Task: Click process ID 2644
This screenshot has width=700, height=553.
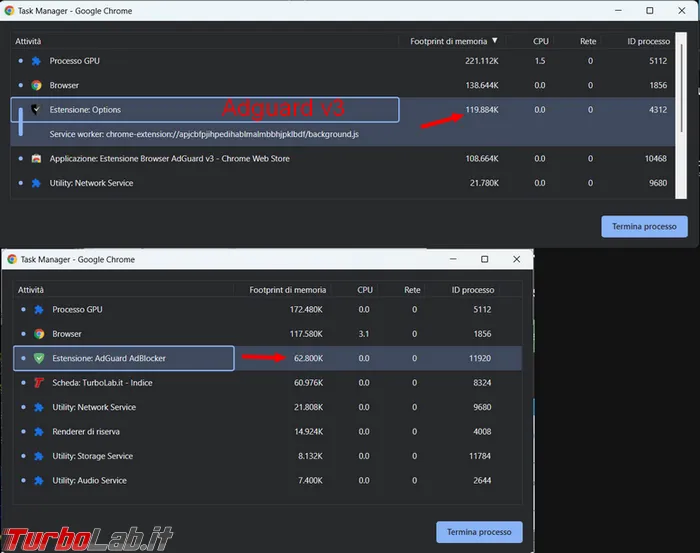Action: [x=482, y=481]
